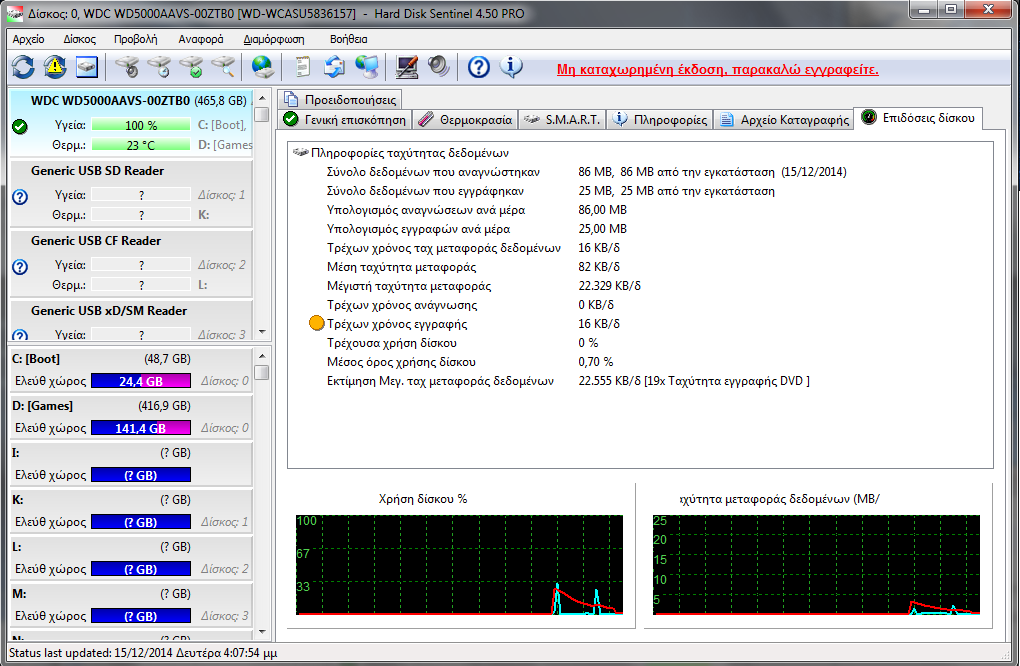Open the Δίσκος menu

[x=79, y=39]
